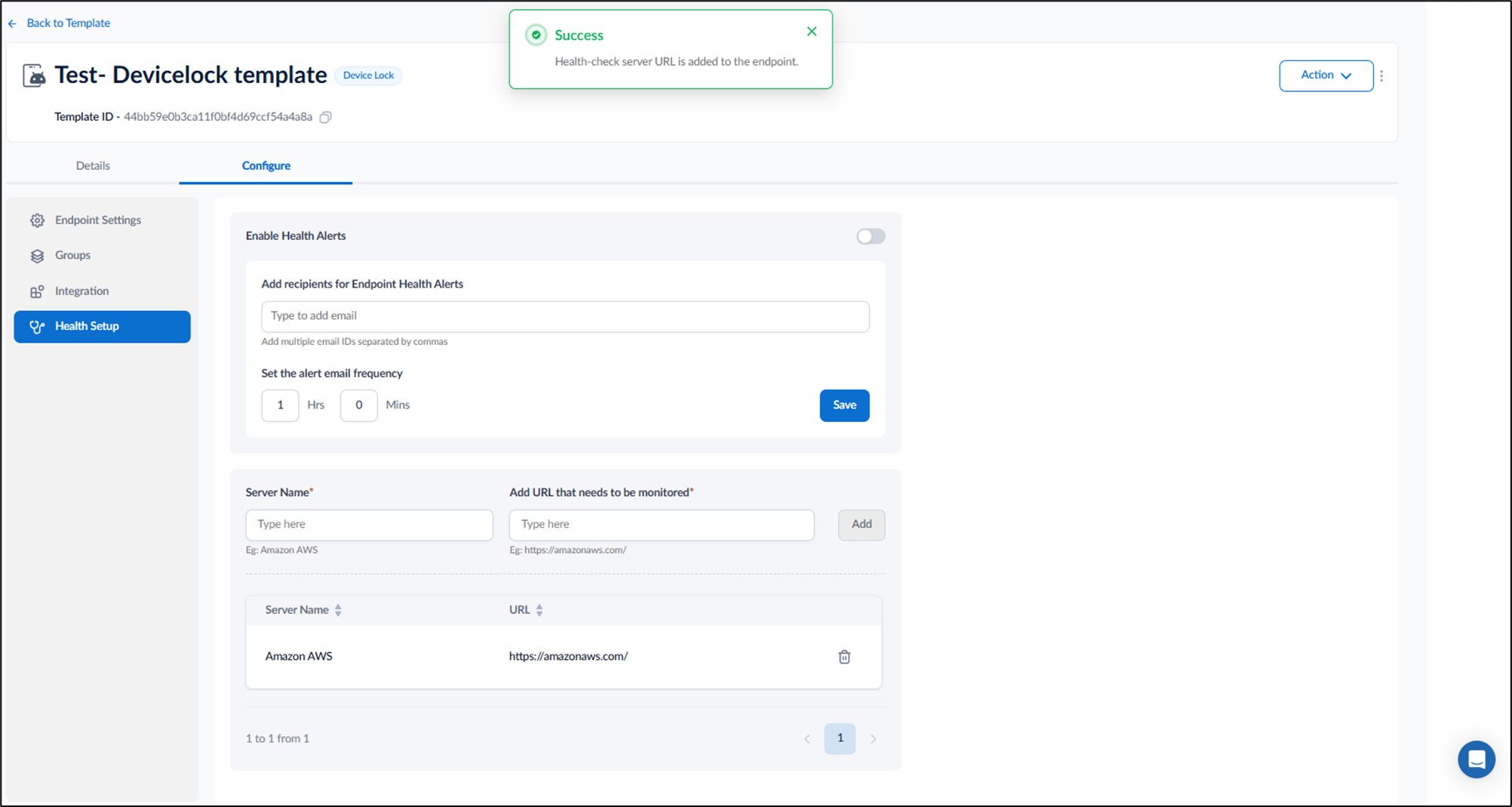Switch to the Details tab
1512x807 pixels.
point(93,165)
